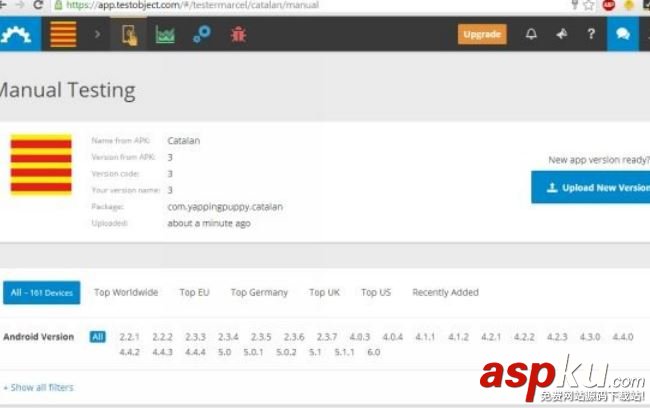650x408 pixels.
Task: Open the chat bubbles support icon
Action: pyautogui.click(x=623, y=34)
